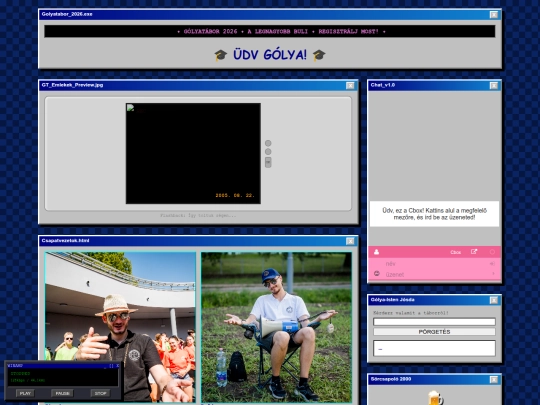
Task: Close the Sörcsapoló 2000 window
Action: coord(494,380)
